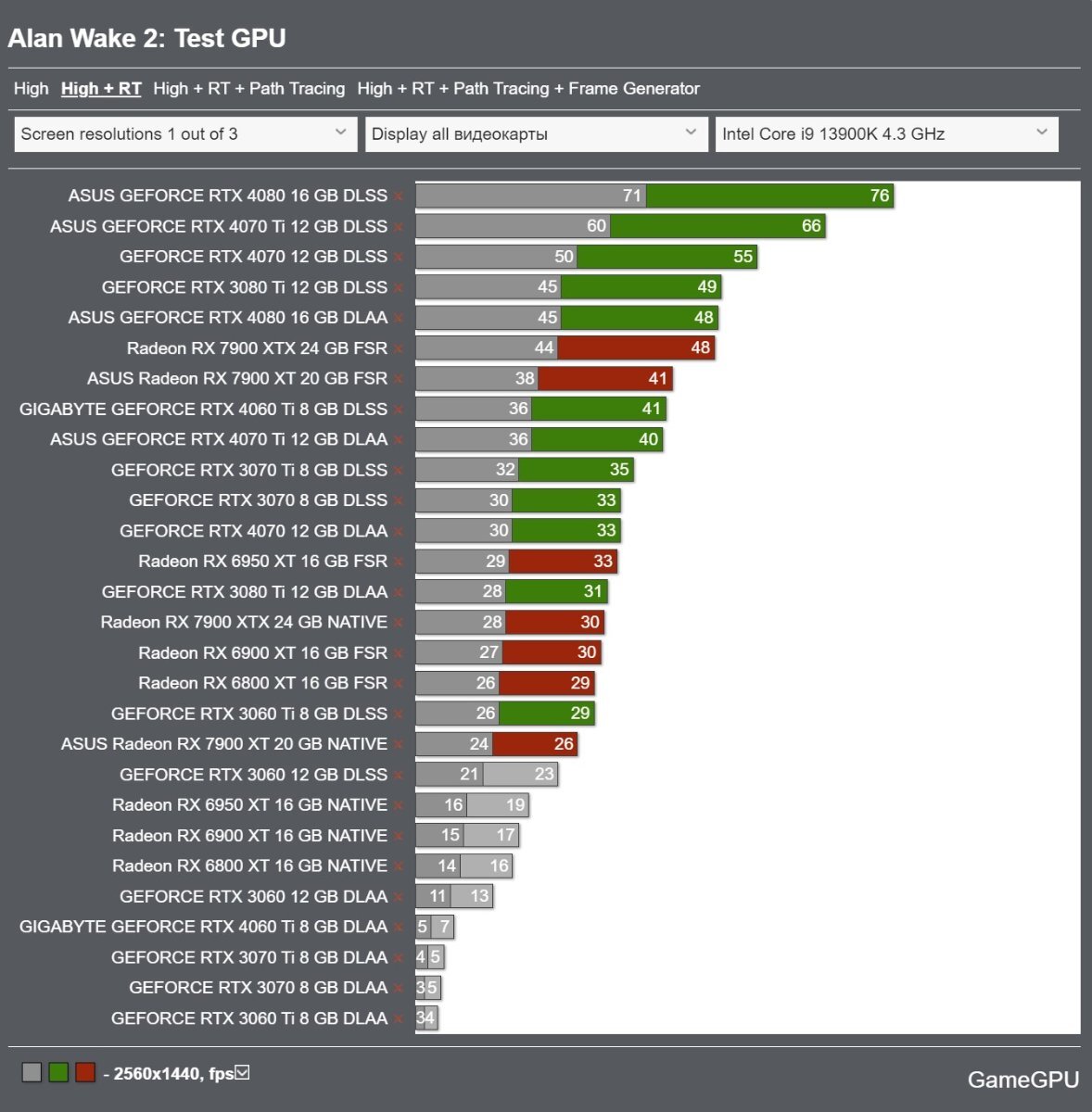Image resolution: width=1092 pixels, height=1112 pixels.
Task: Click the red legend swatch
Action: [85, 1073]
